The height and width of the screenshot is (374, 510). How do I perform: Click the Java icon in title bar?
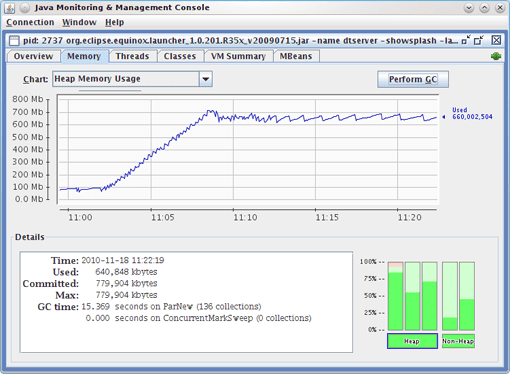tap(9, 8)
